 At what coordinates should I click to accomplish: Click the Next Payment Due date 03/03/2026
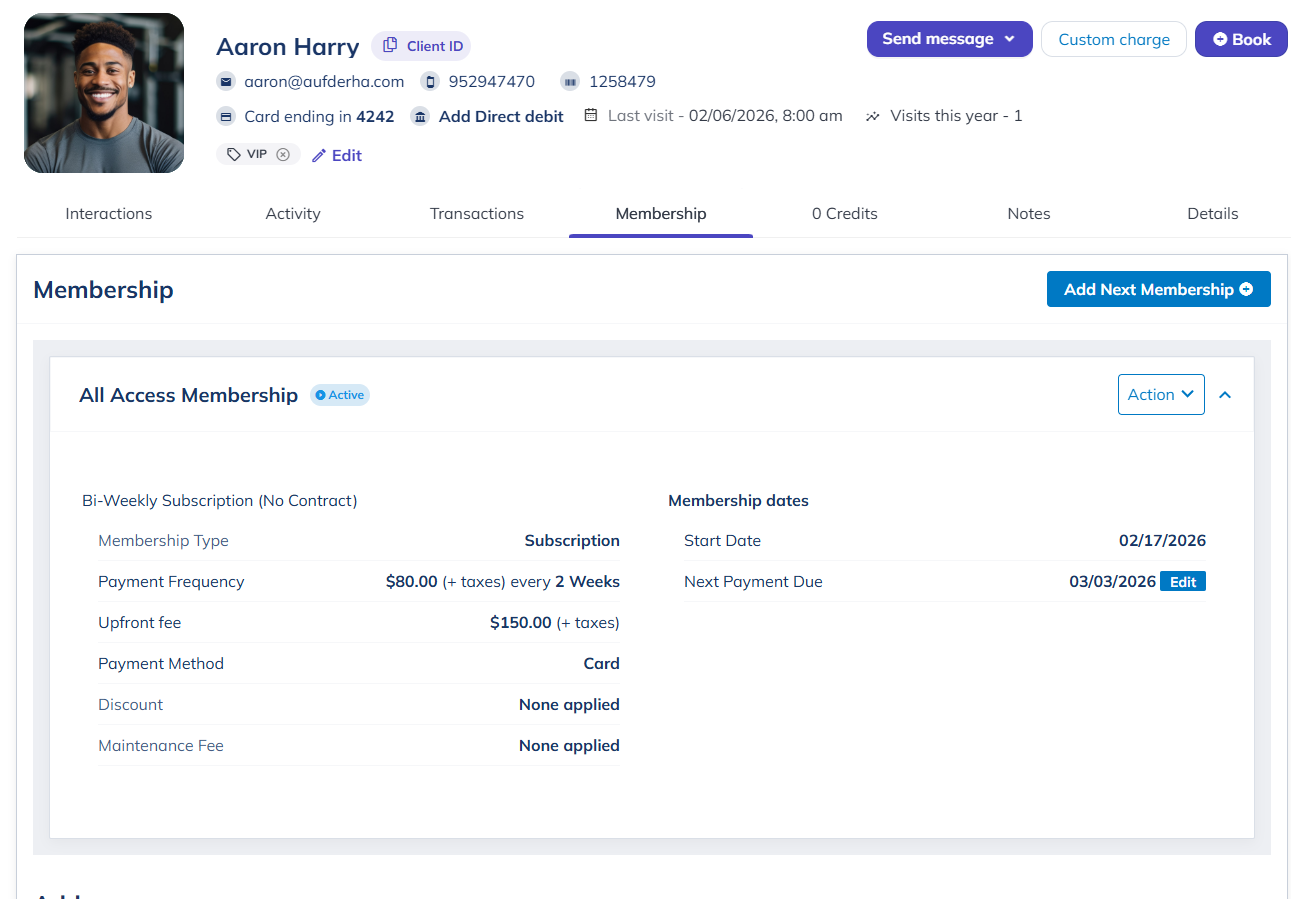pos(1112,582)
